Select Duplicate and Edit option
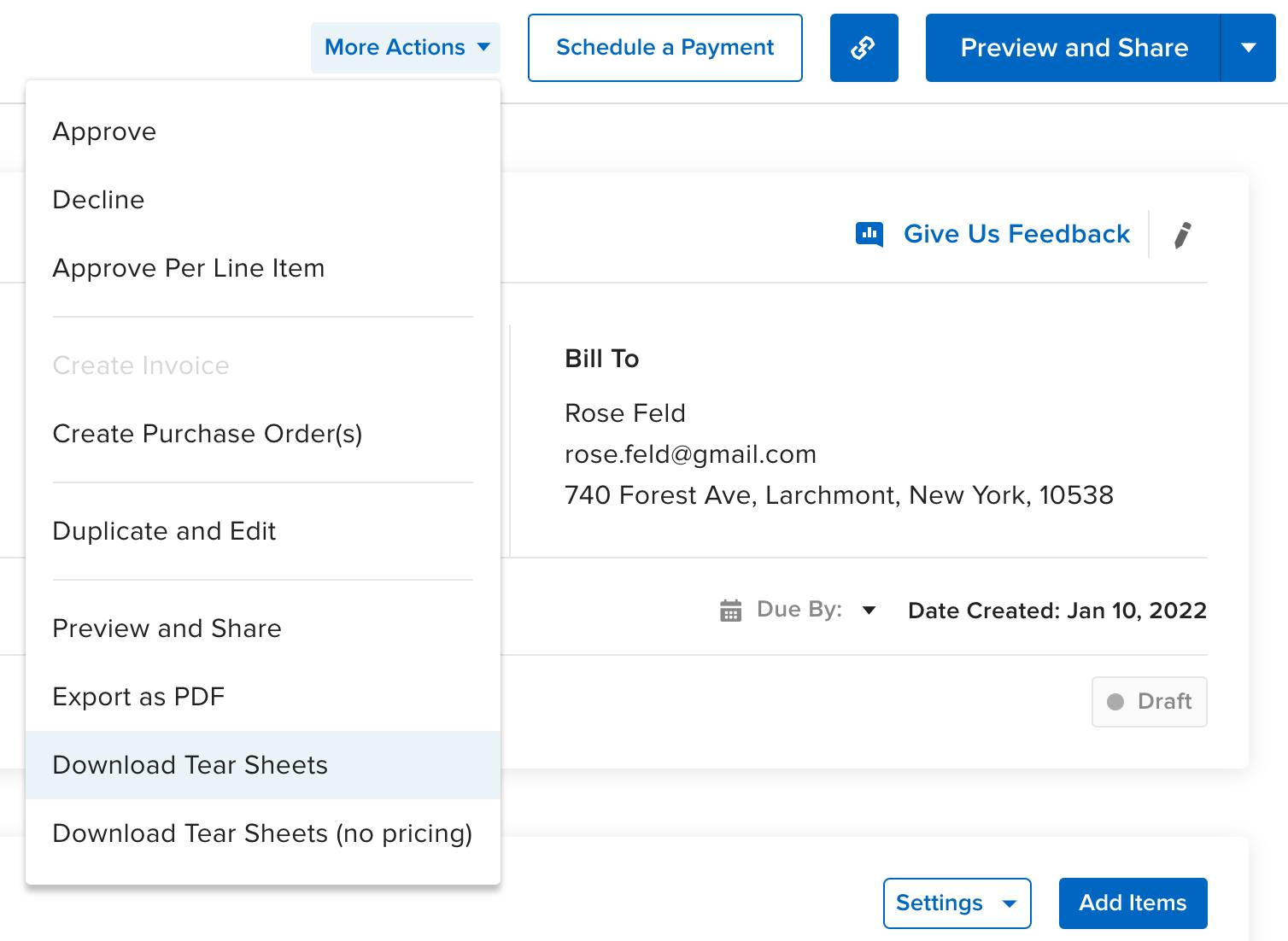1288x941 pixels. 164,531
